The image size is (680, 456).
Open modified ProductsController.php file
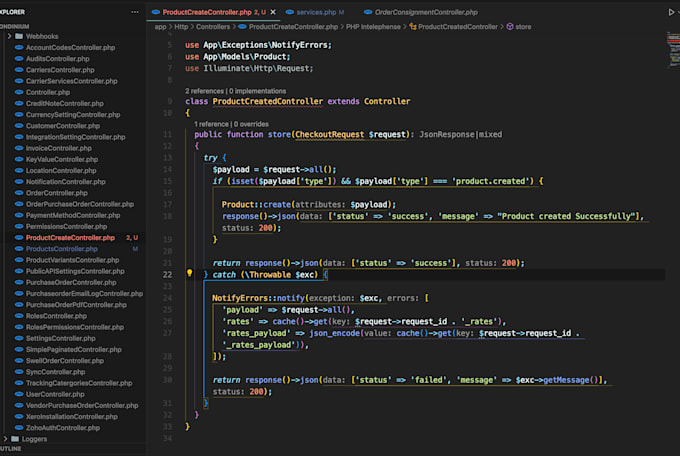tap(62, 249)
